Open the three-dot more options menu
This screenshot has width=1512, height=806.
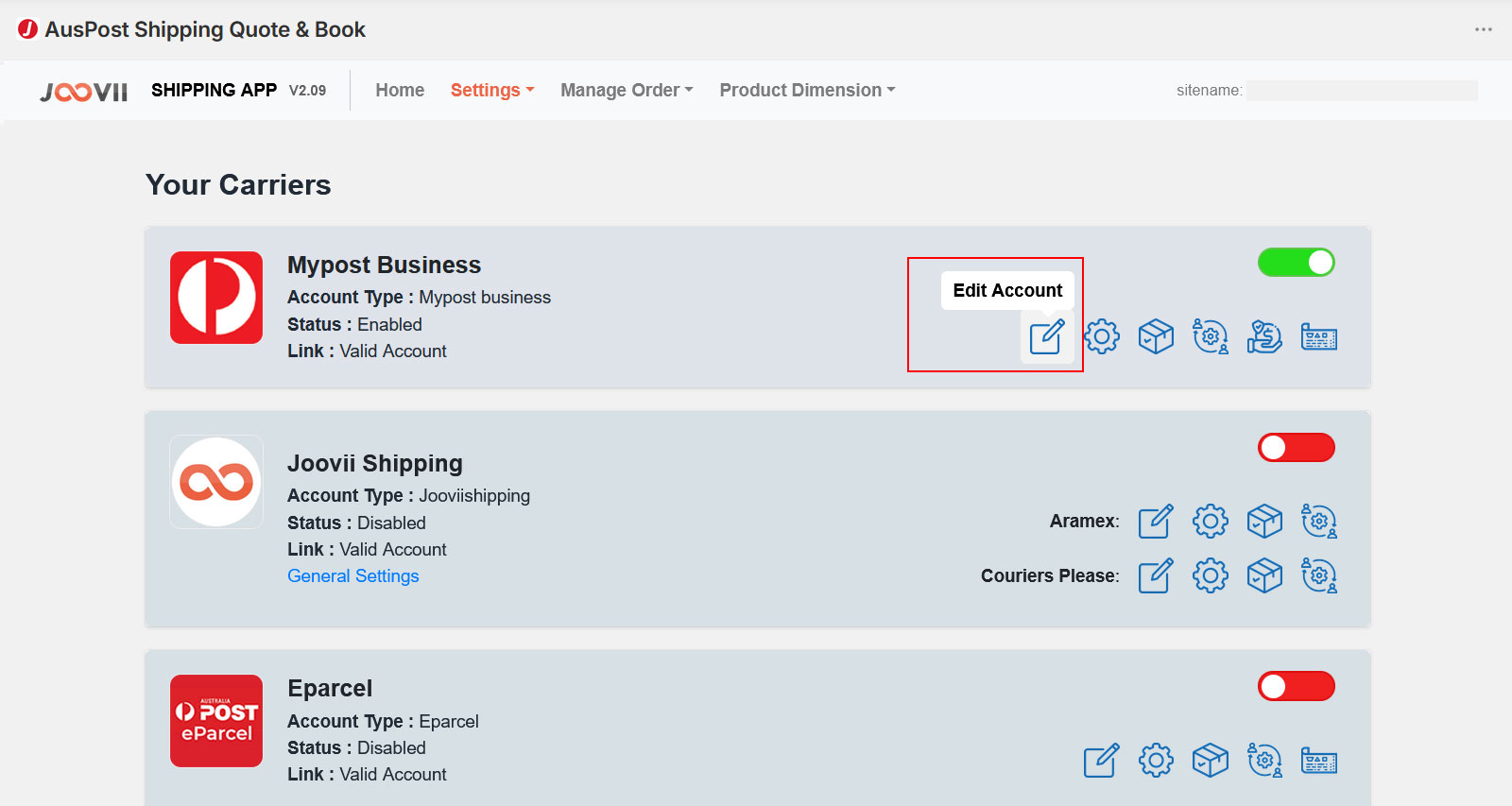pos(1484,29)
